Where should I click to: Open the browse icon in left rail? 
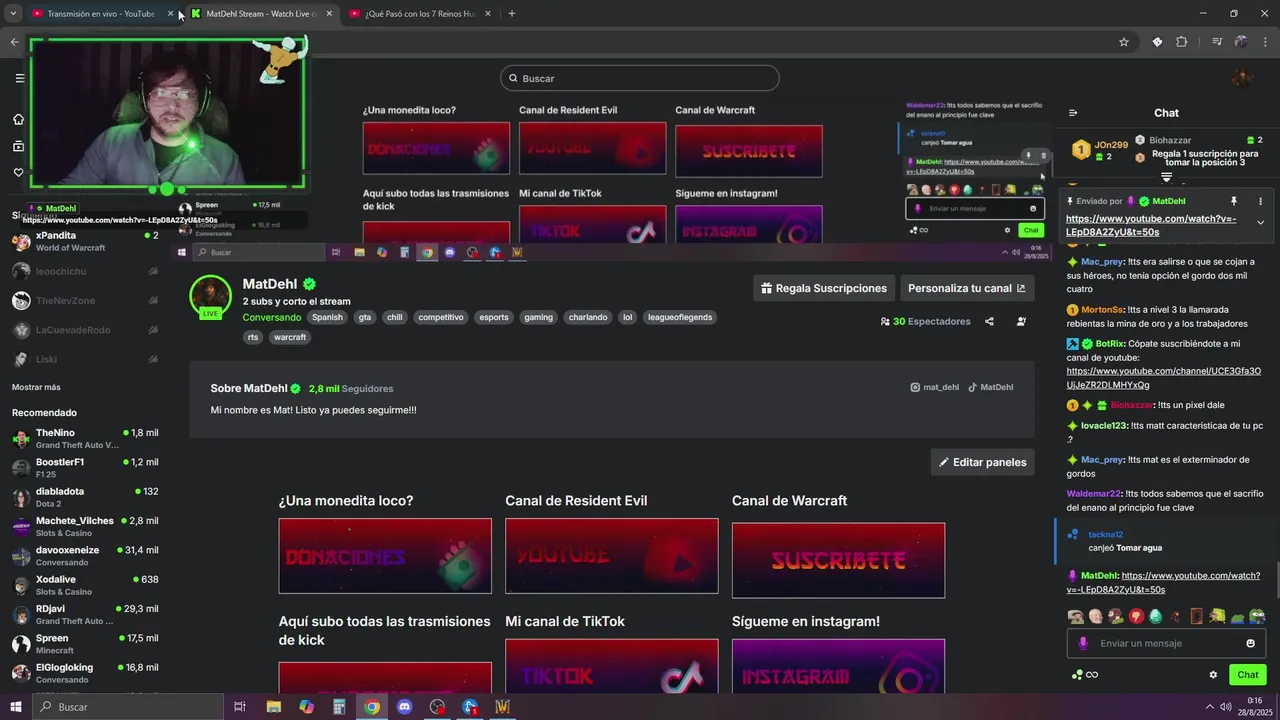point(18,146)
